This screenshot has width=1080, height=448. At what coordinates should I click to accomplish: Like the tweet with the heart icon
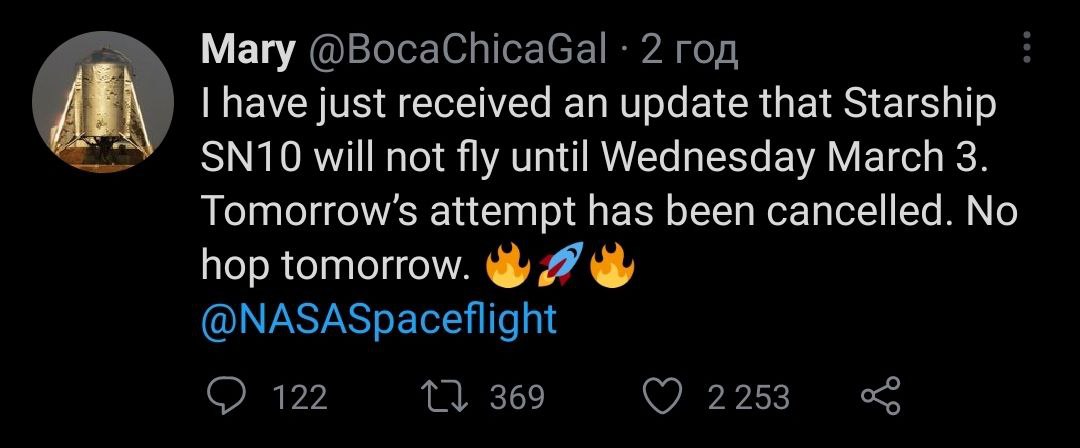663,396
